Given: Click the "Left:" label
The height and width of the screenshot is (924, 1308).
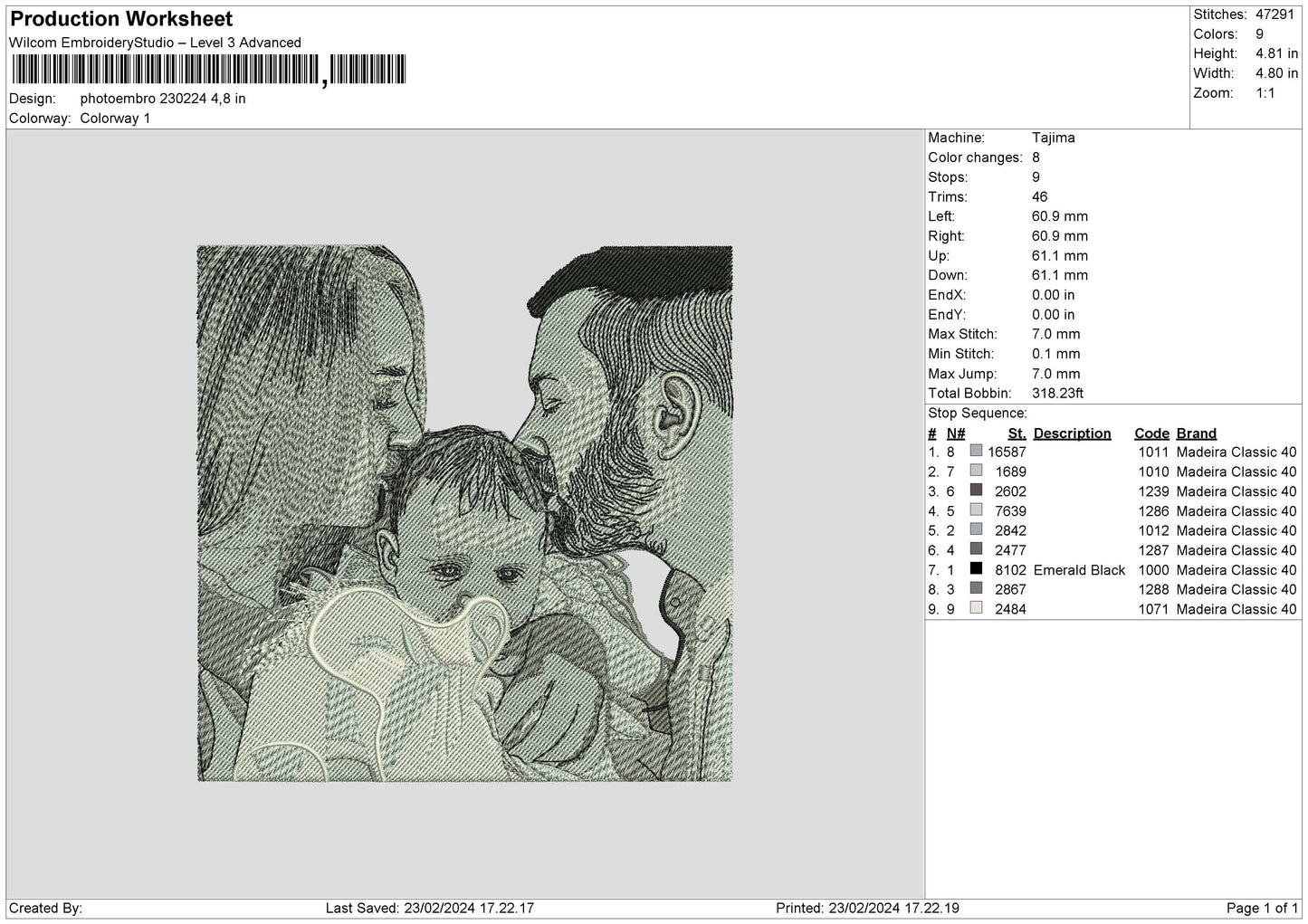Looking at the screenshot, I should pyautogui.click(x=941, y=216).
